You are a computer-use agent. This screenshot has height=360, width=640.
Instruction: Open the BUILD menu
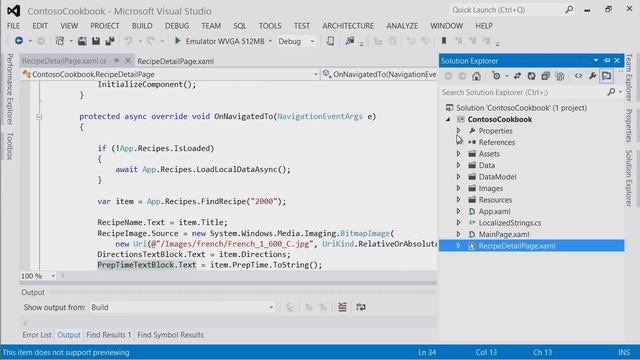coord(142,26)
